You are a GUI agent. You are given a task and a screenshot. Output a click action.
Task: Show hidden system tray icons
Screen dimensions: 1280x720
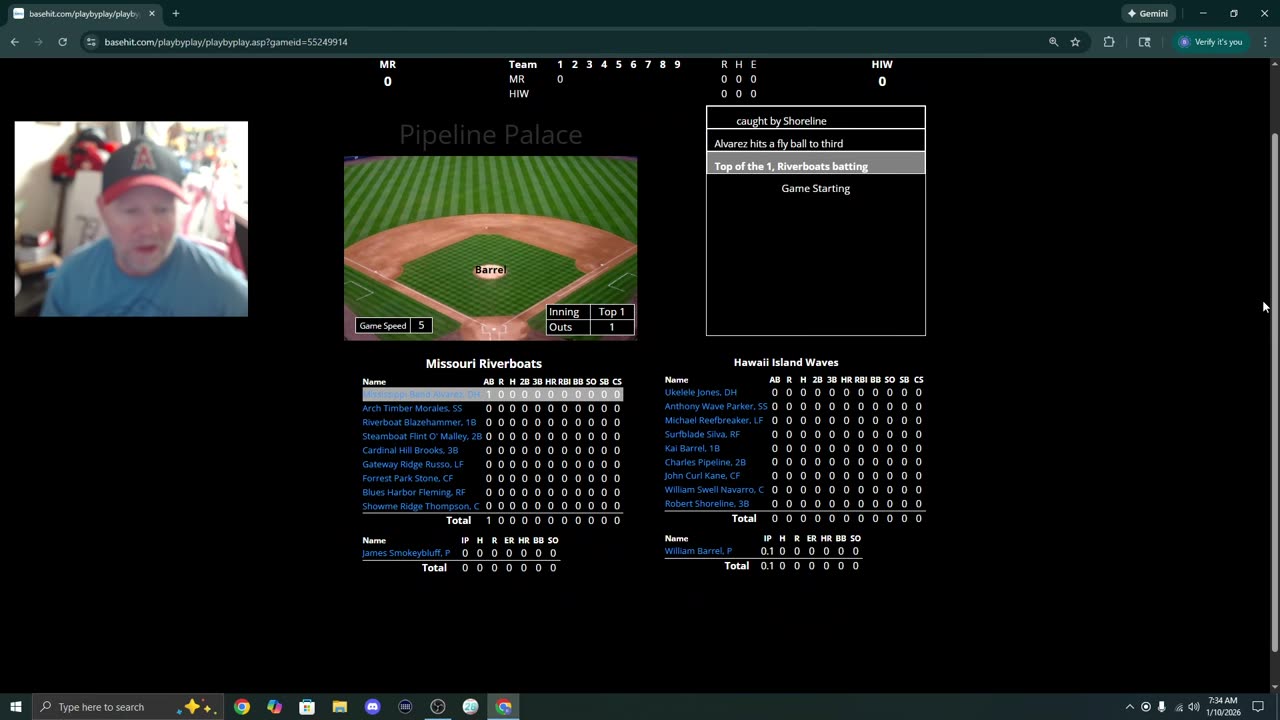pyautogui.click(x=1130, y=707)
